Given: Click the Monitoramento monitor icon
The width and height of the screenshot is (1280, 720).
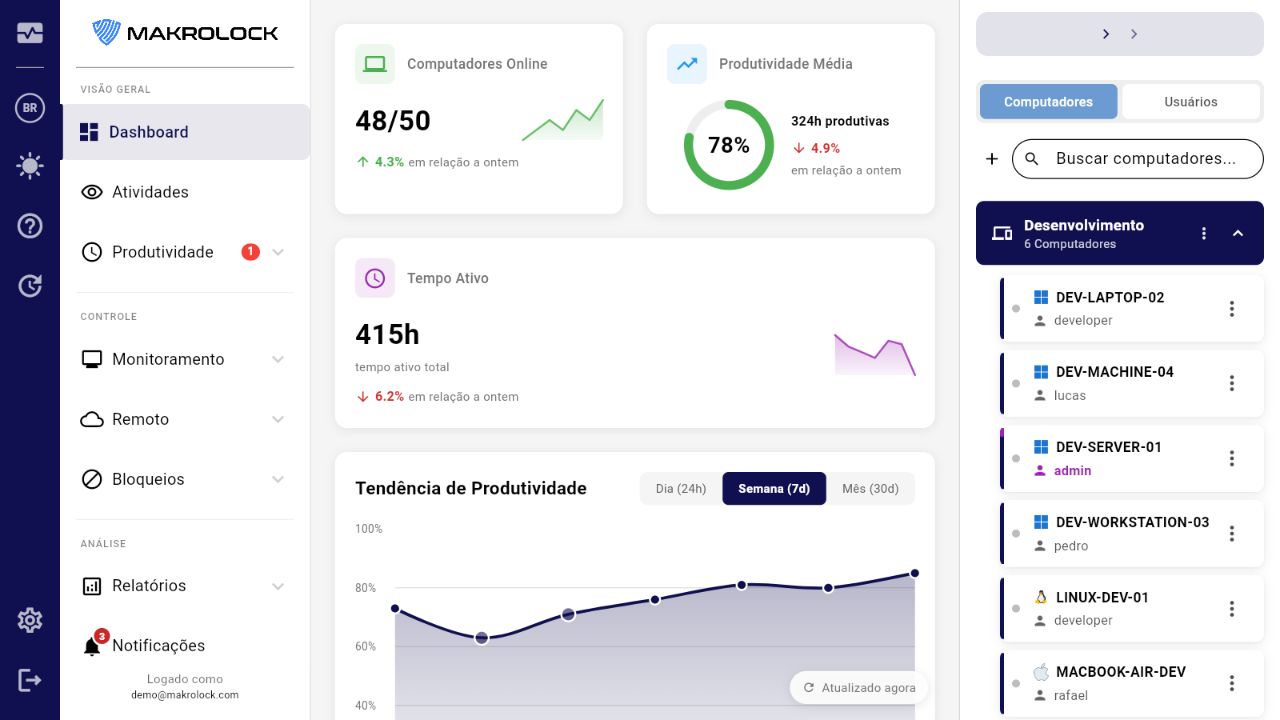Looking at the screenshot, I should coord(92,359).
